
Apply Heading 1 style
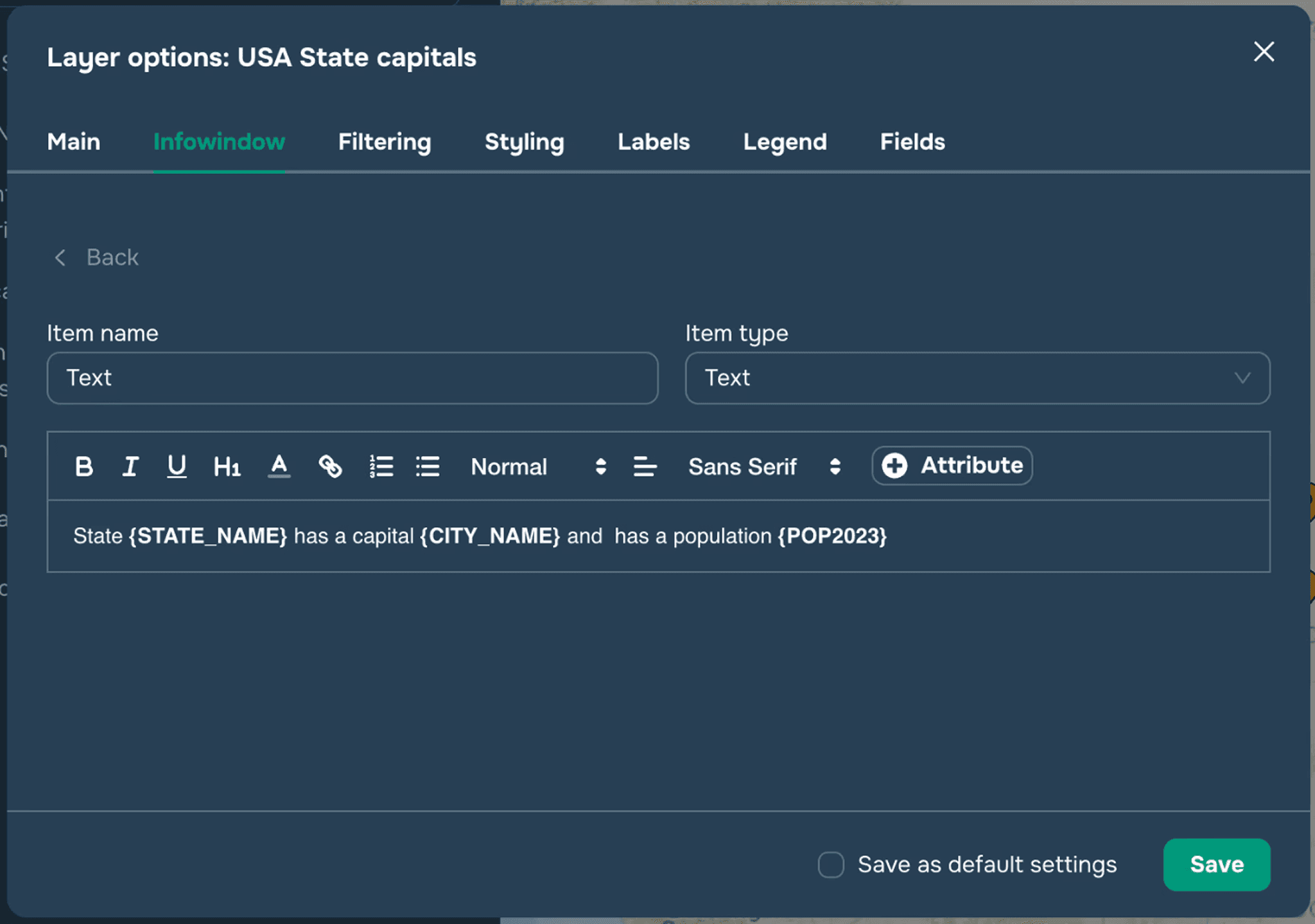coord(227,466)
